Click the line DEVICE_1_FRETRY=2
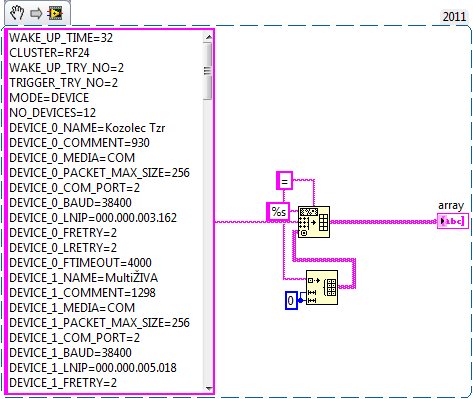 [63, 383]
